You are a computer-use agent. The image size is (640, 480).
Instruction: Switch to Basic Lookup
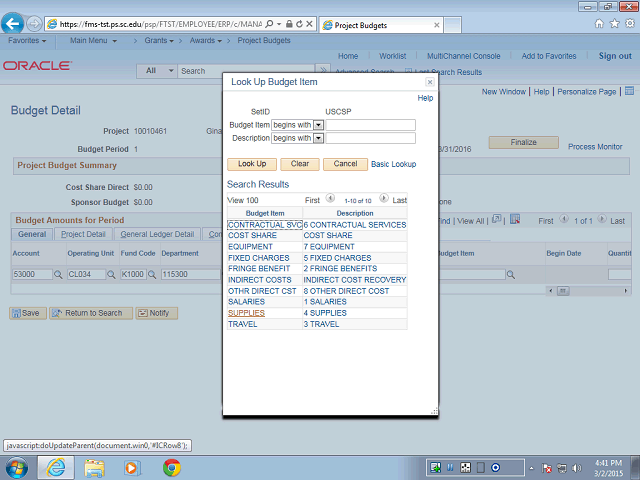[393, 164]
